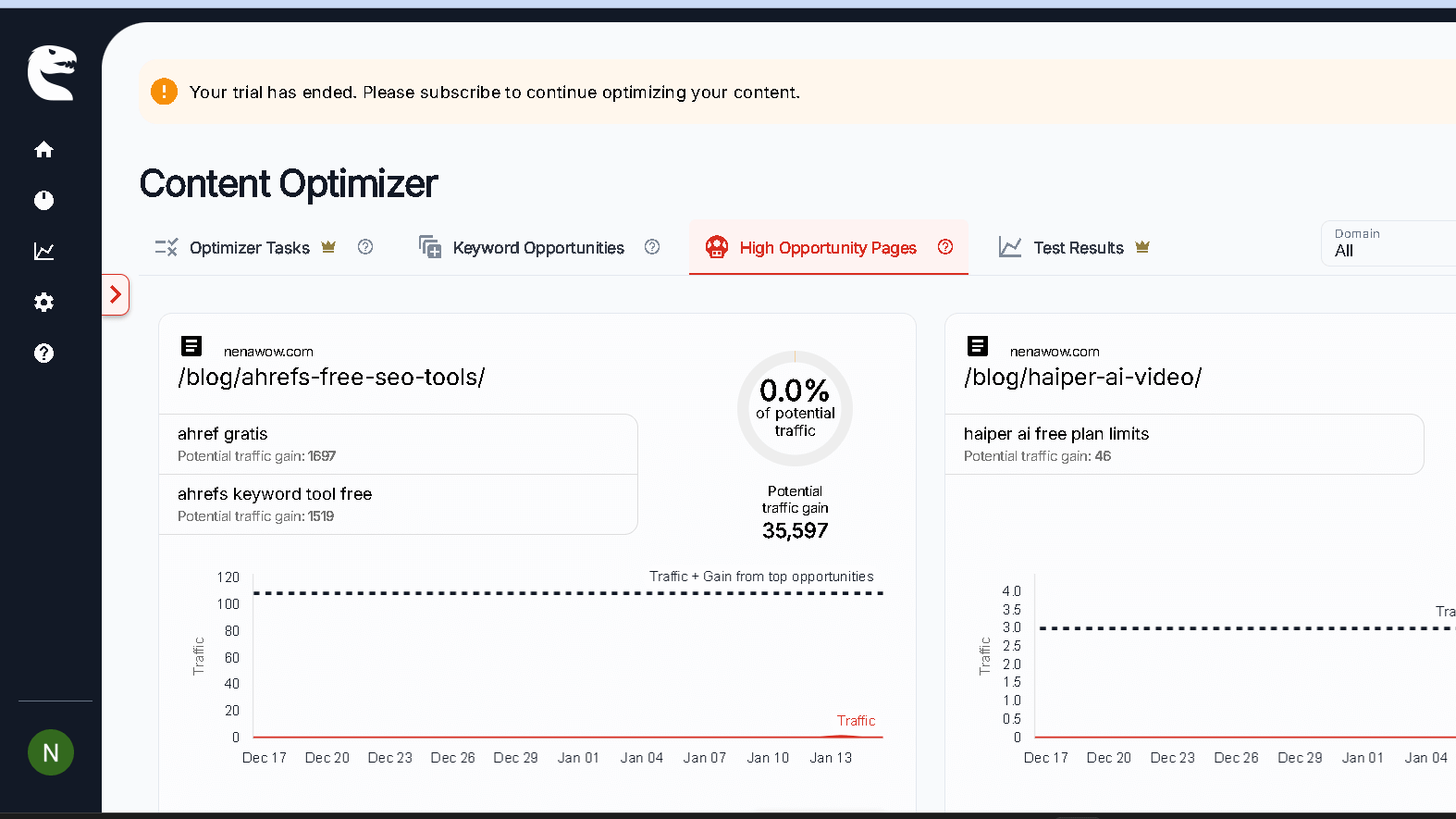This screenshot has height=819, width=1456.
Task: Open help question mark in sidebar
Action: pos(43,353)
